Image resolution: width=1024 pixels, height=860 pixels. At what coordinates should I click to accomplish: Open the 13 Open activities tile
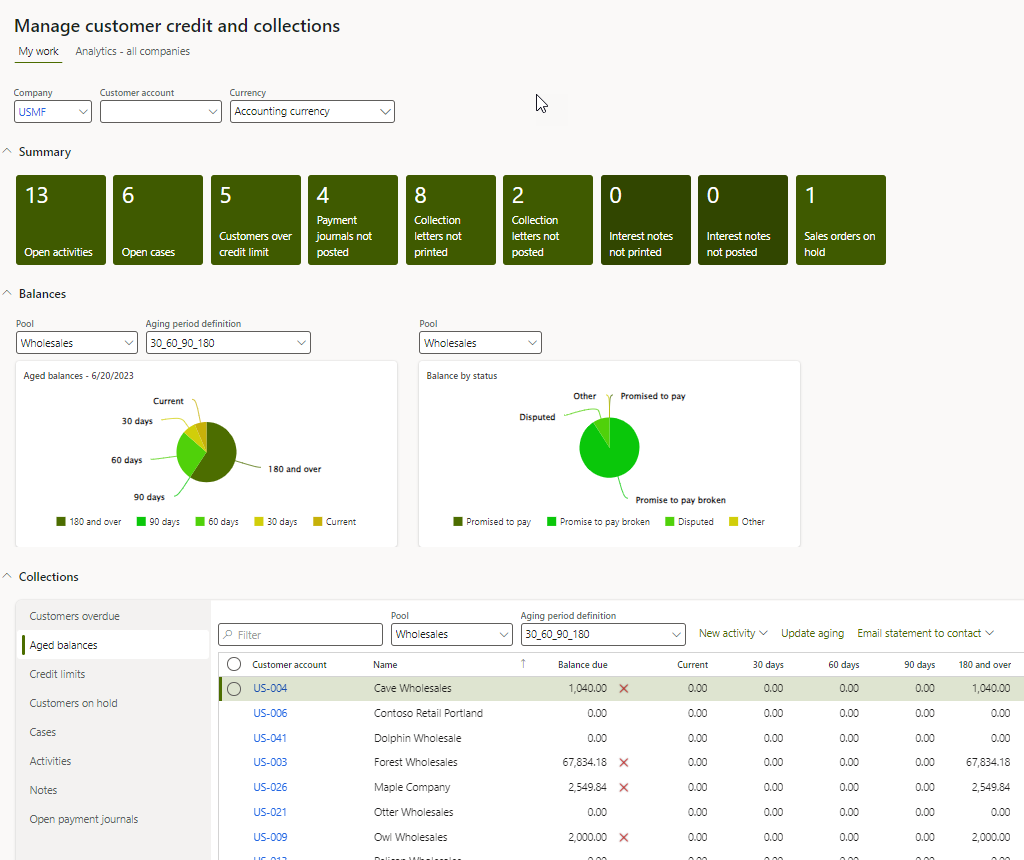(x=60, y=219)
